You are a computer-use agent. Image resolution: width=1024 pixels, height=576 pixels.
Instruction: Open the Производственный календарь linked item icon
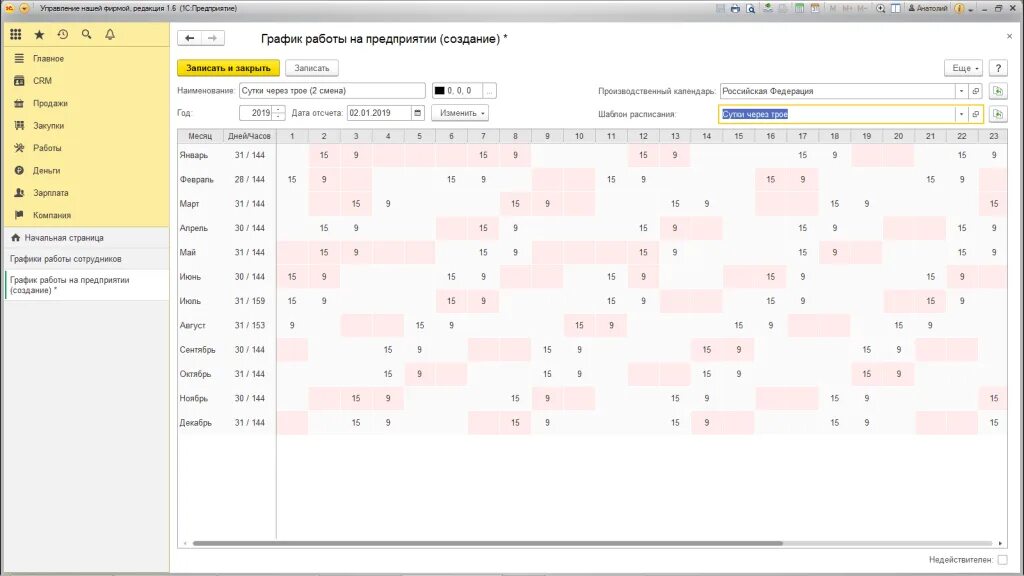tap(976, 91)
